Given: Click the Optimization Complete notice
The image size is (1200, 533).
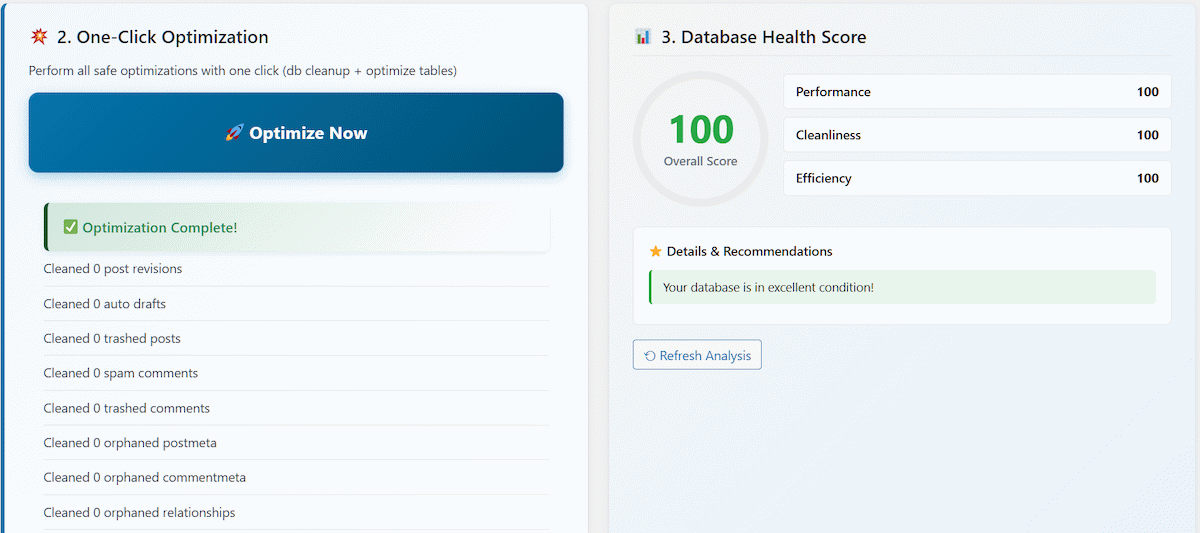Looking at the screenshot, I should click(x=297, y=227).
